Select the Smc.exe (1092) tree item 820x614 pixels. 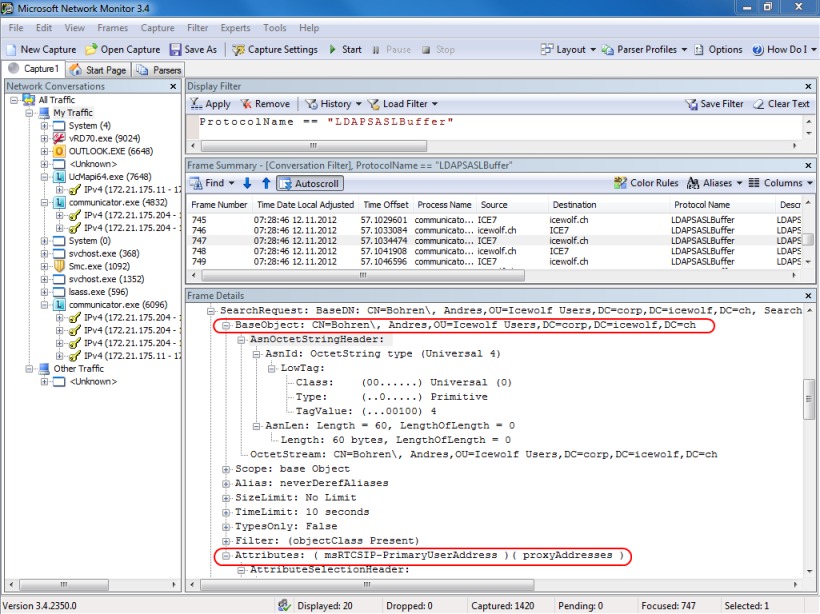coord(99,266)
